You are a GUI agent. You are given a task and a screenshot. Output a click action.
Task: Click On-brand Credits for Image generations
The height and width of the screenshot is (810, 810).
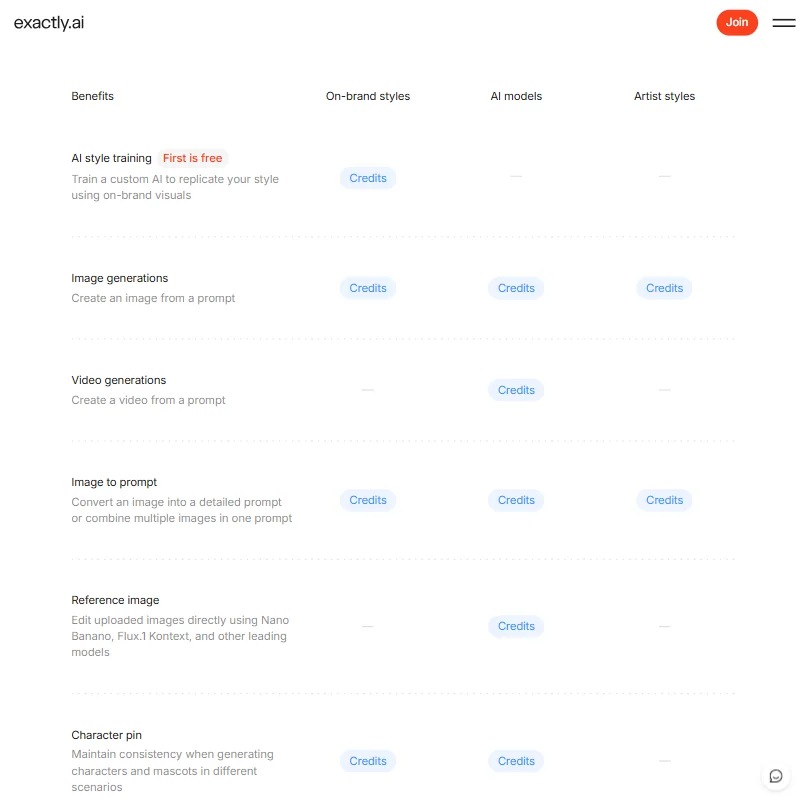(x=368, y=288)
